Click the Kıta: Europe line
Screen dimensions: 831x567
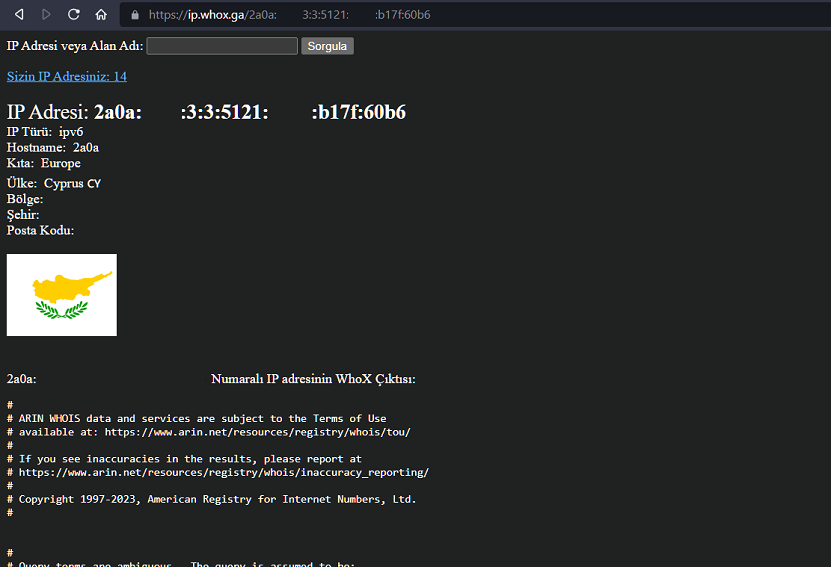point(43,163)
